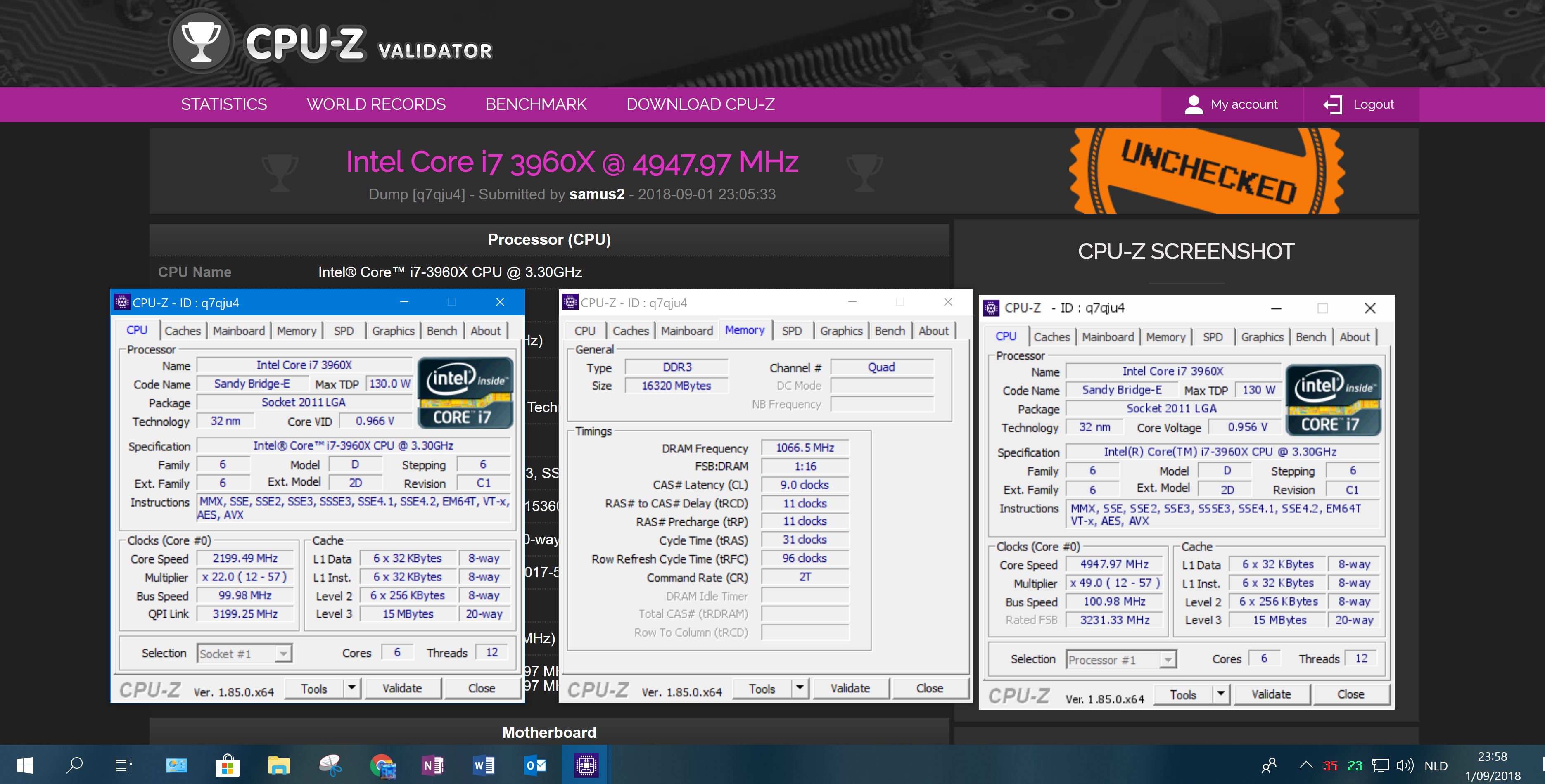Image resolution: width=1545 pixels, height=784 pixels.
Task: Open submitter samus2 profile link
Action: 596,194
